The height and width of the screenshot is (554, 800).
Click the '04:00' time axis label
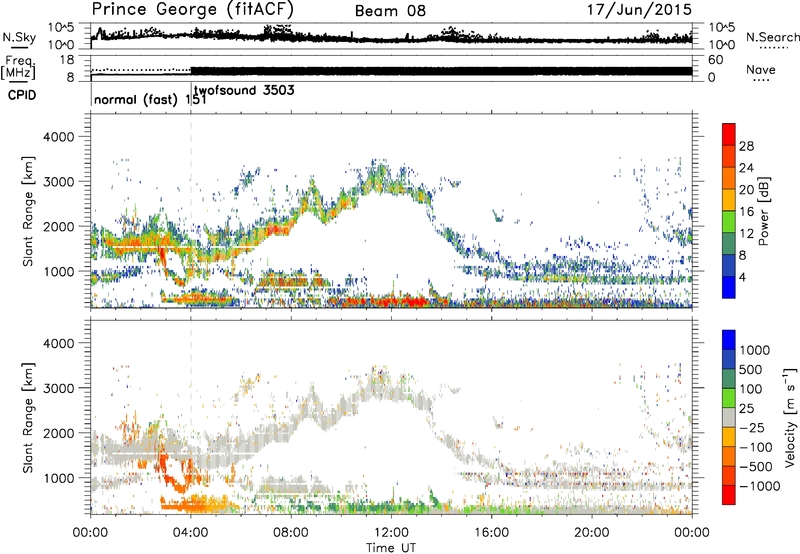pos(191,533)
